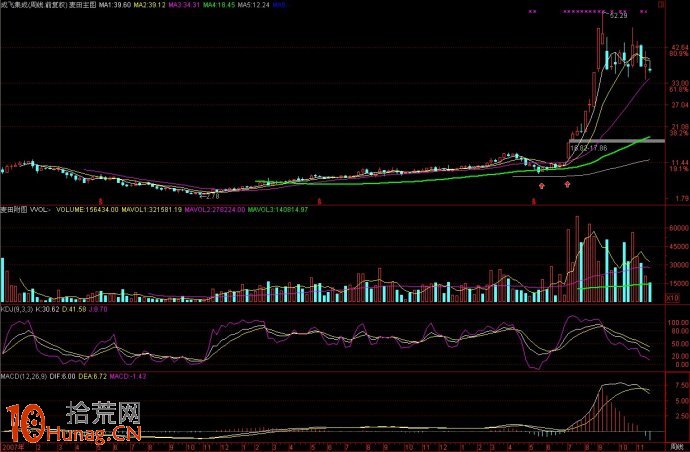Select the MAVOL3:140814.97 label
The height and width of the screenshot is (452, 690).
tap(278, 210)
